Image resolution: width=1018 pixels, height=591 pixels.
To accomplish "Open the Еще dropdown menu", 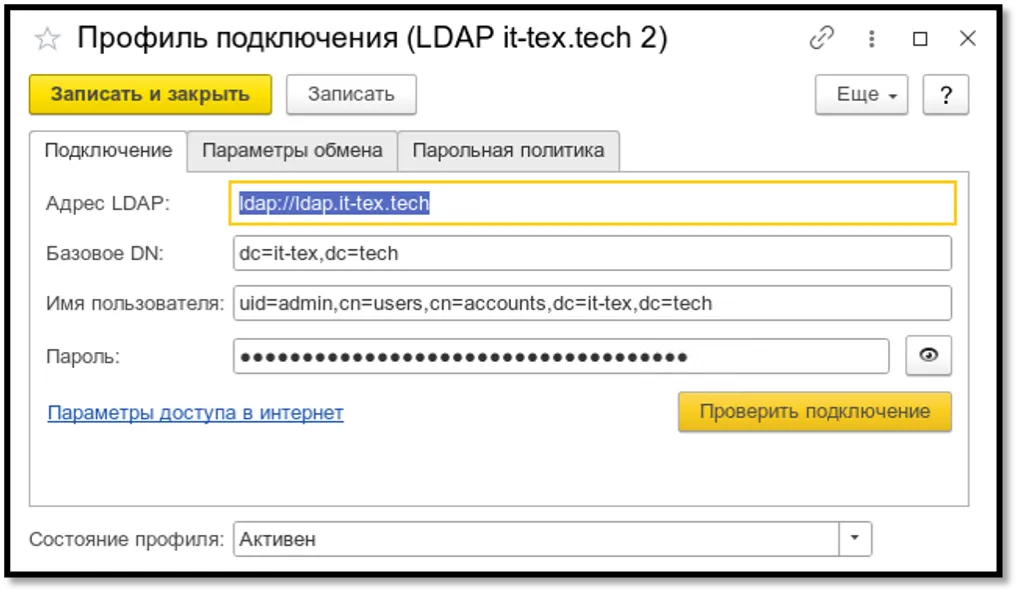I will (x=860, y=93).
